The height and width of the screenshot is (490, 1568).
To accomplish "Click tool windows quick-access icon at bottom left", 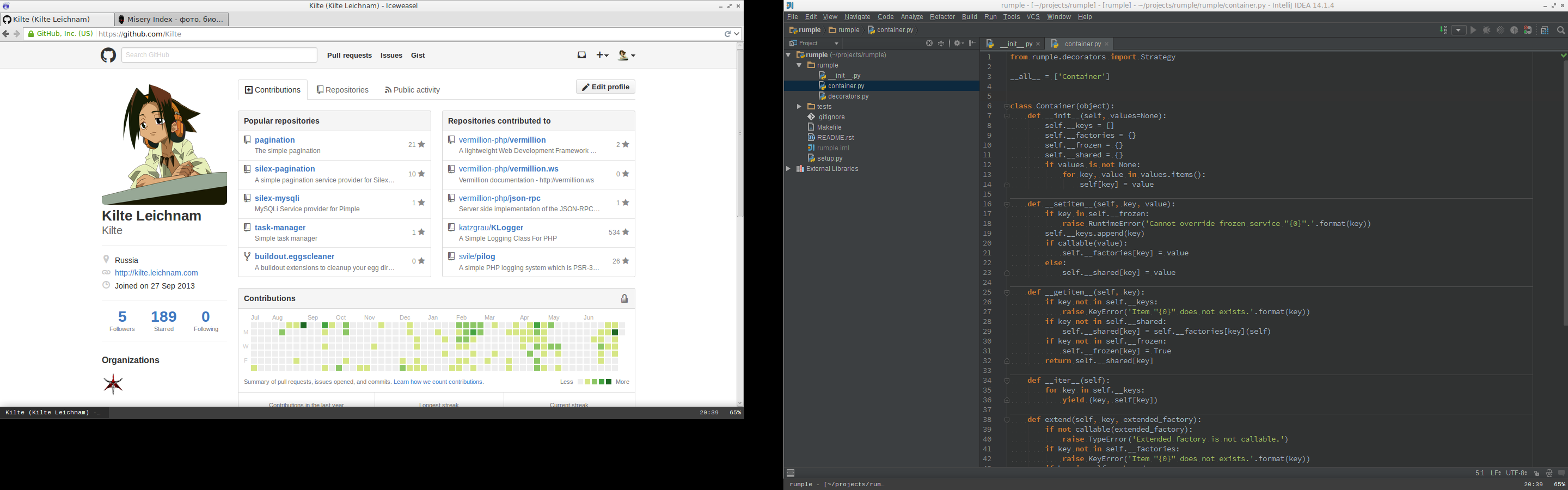I will point(791,473).
